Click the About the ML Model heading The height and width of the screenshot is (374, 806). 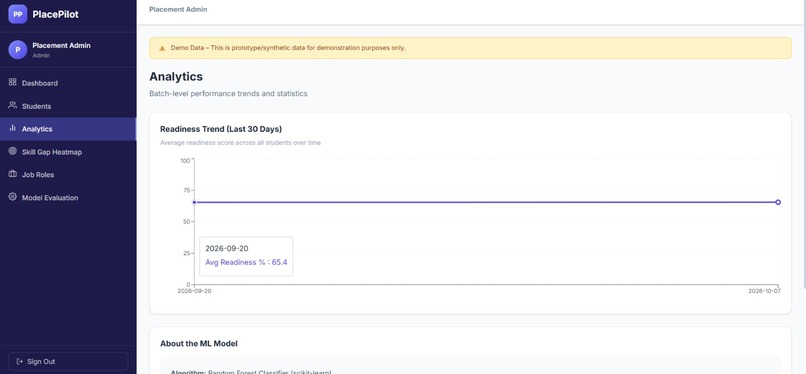[199, 344]
